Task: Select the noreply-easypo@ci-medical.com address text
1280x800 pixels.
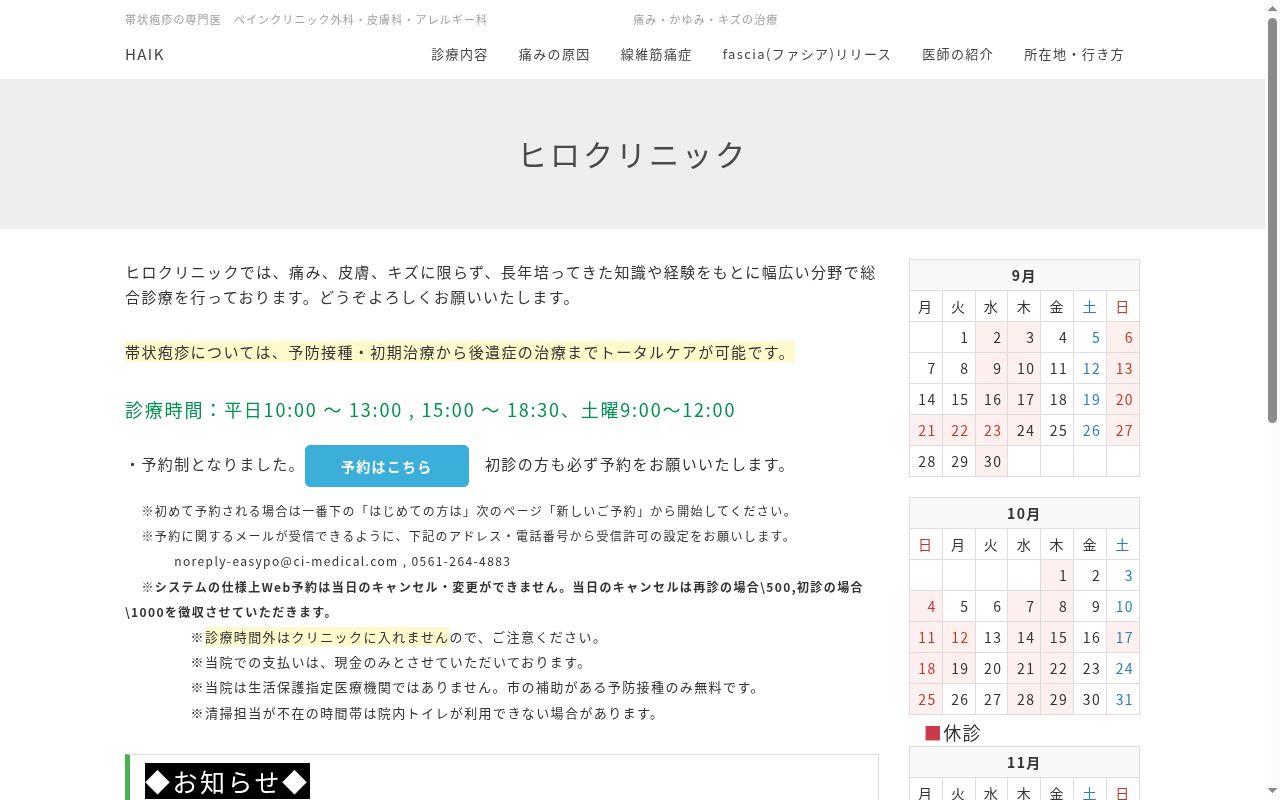Action: coord(286,561)
